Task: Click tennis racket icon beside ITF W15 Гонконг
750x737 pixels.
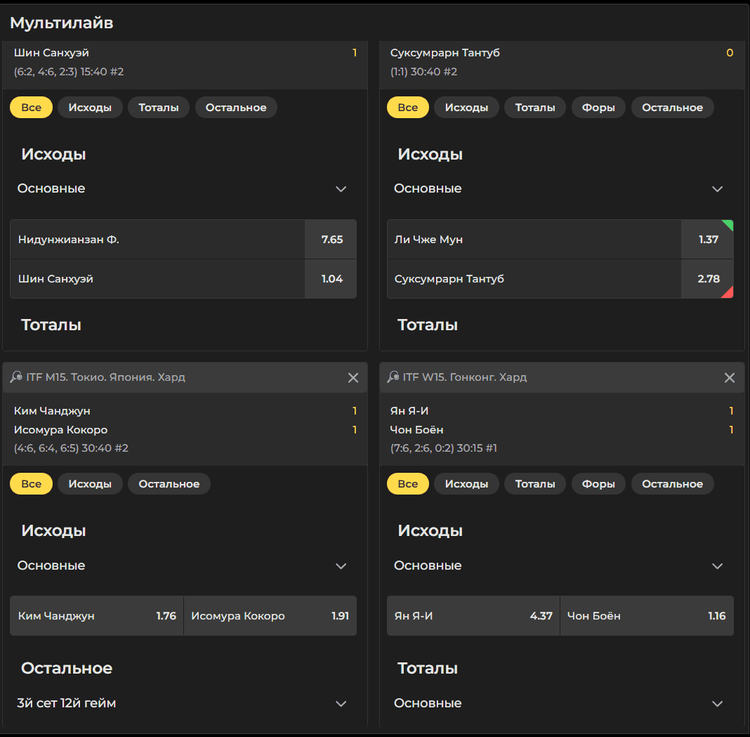Action: (x=393, y=377)
